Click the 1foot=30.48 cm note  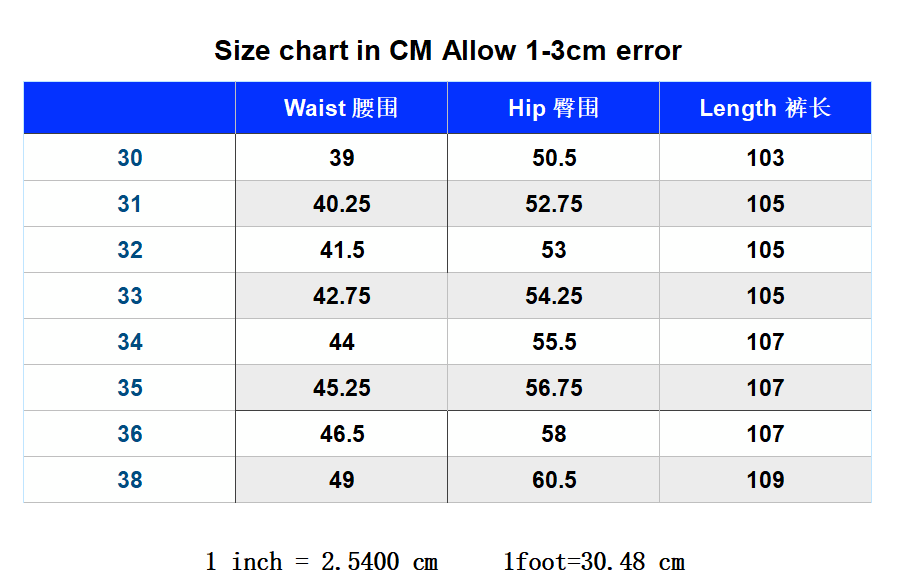[594, 562]
